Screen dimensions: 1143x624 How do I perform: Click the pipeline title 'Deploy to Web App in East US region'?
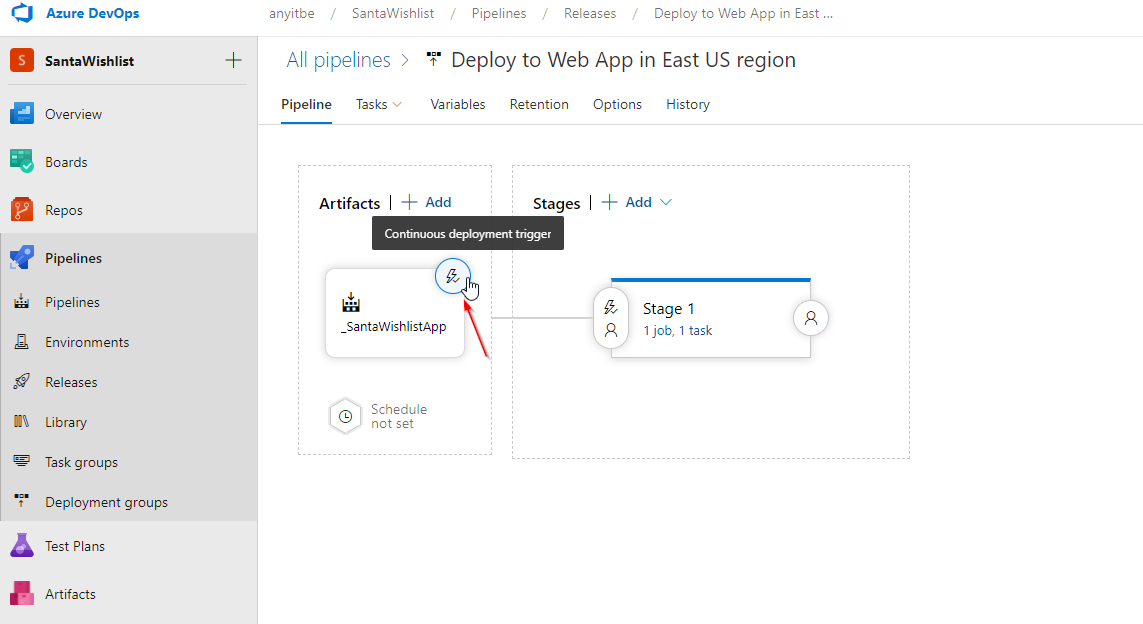click(x=623, y=60)
